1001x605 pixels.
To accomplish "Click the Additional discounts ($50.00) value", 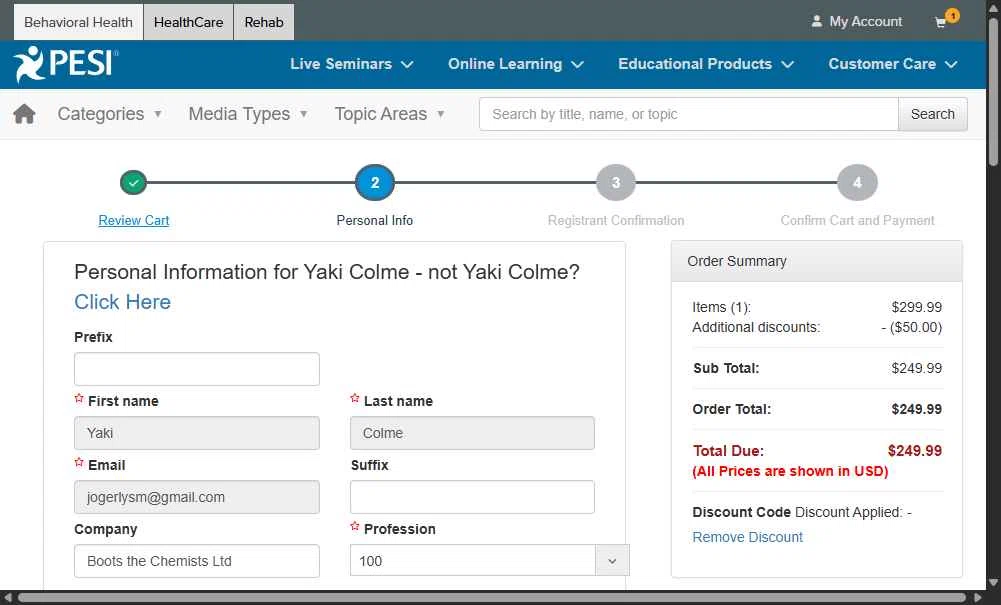I will pos(912,327).
